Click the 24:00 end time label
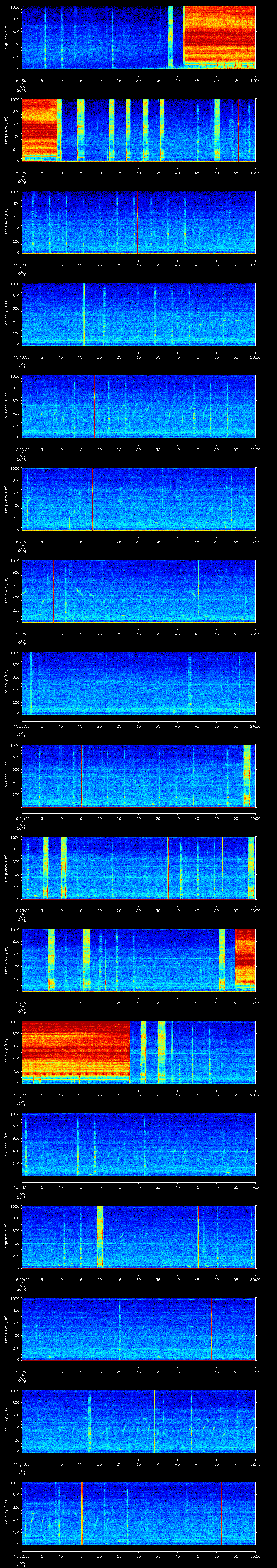The height and width of the screenshot is (1568, 277). [256, 726]
